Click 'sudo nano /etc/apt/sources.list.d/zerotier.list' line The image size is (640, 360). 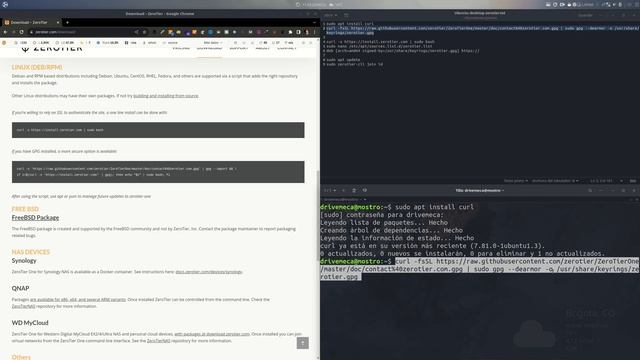379,47
